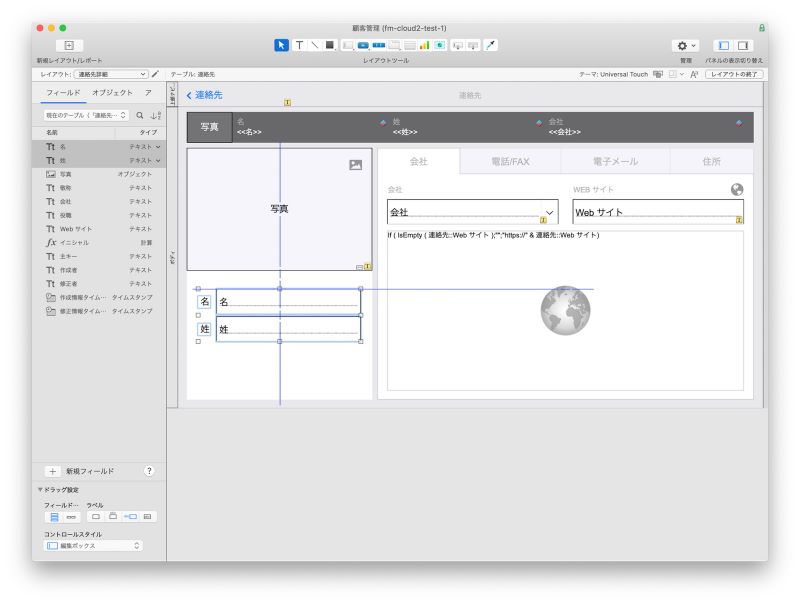This screenshot has height=604, width=800.
Task: Select the Button tool
Action: pos(363,45)
